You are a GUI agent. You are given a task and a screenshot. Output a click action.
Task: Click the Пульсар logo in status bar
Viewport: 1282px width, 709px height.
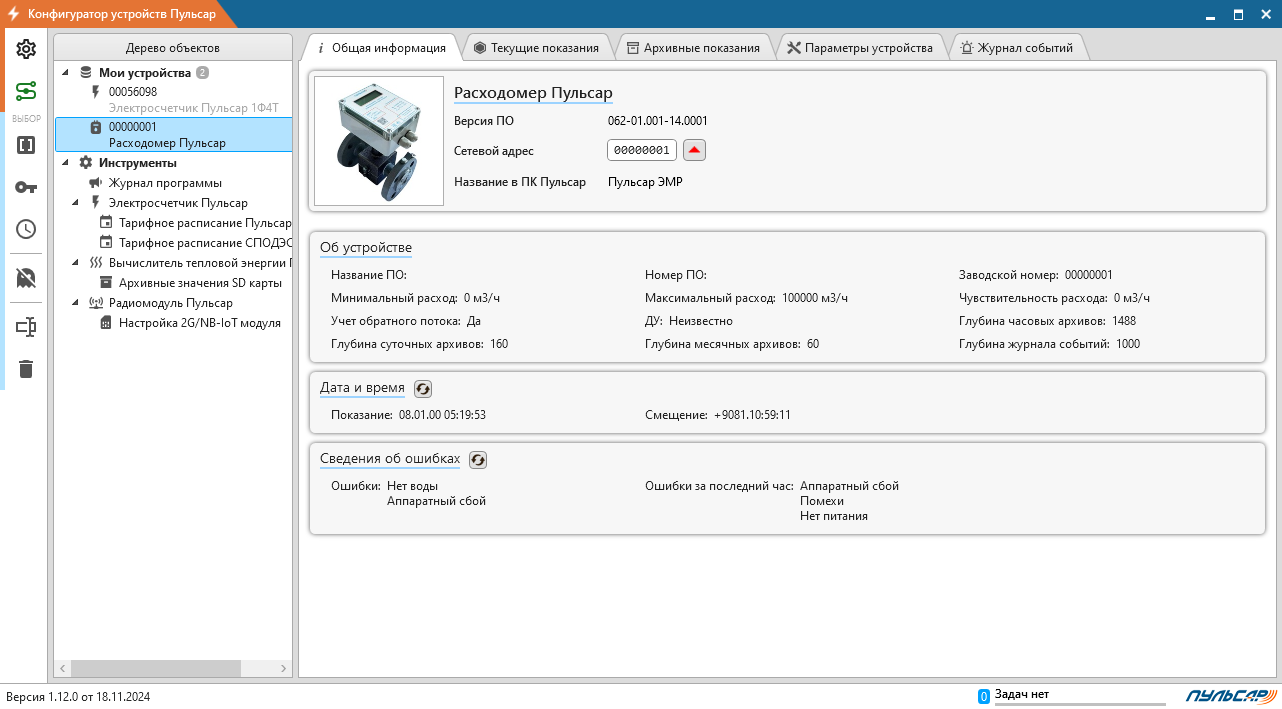pos(1231,696)
